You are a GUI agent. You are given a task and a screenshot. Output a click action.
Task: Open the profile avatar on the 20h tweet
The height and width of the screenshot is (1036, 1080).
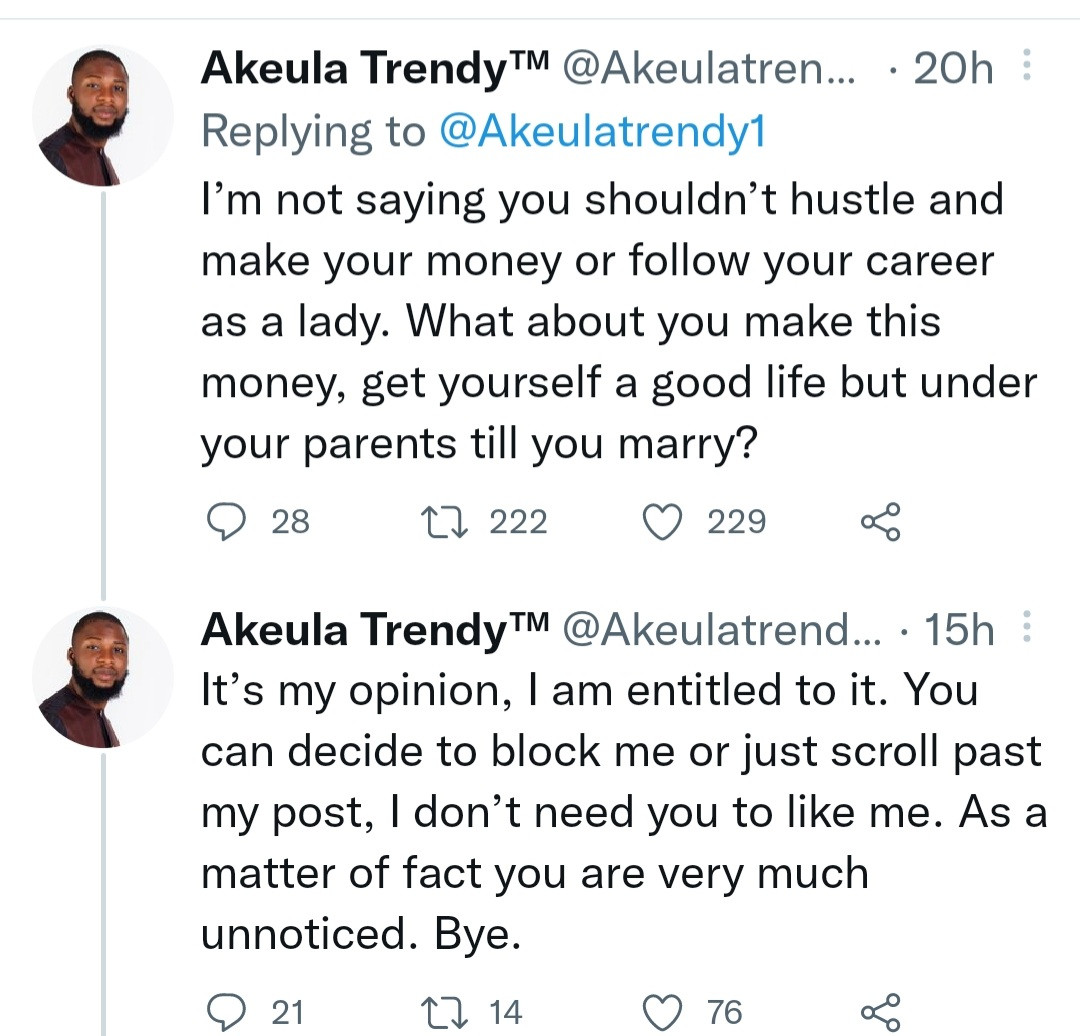click(102, 116)
